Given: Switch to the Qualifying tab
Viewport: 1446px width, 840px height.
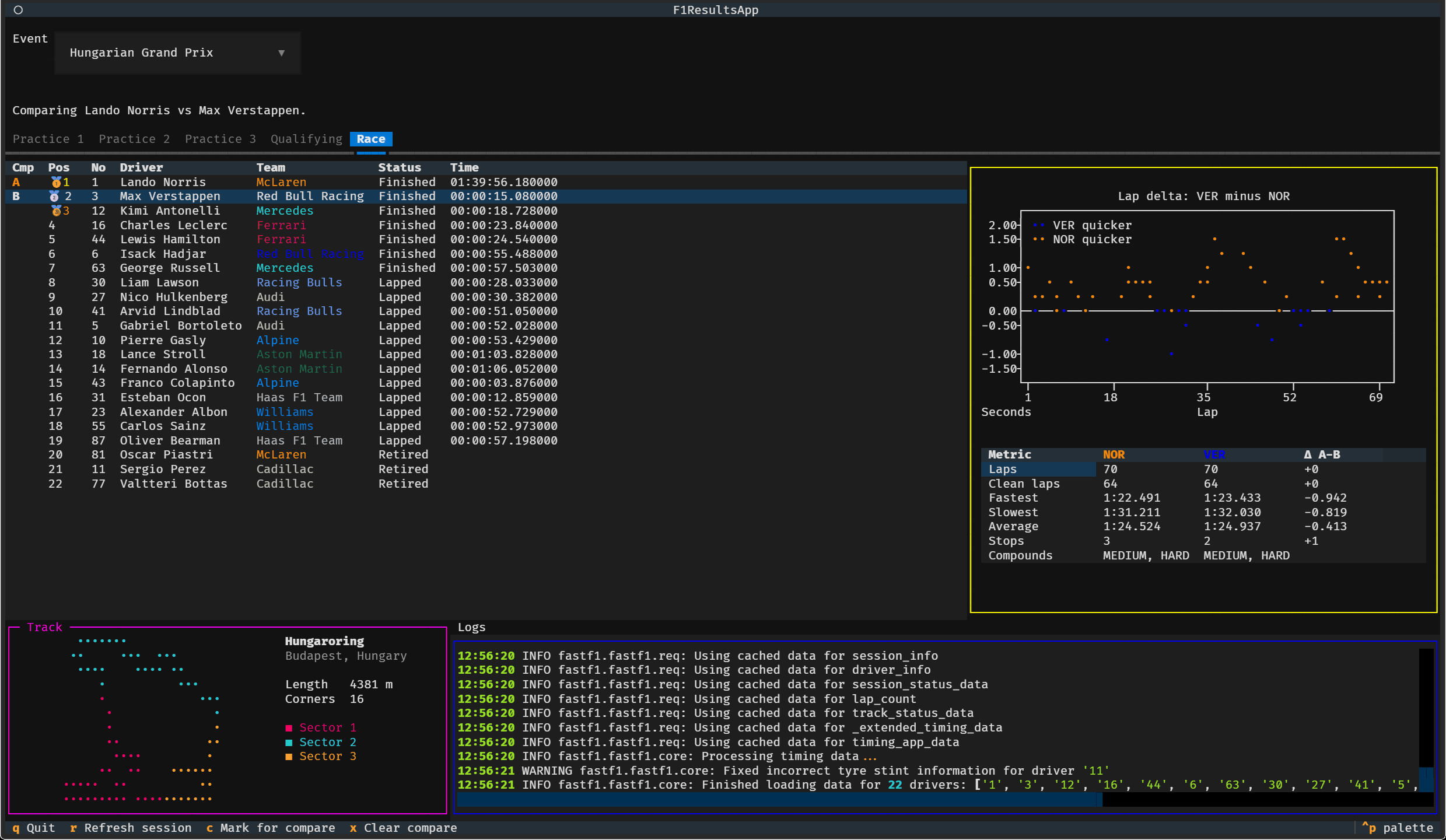Looking at the screenshot, I should [x=306, y=139].
